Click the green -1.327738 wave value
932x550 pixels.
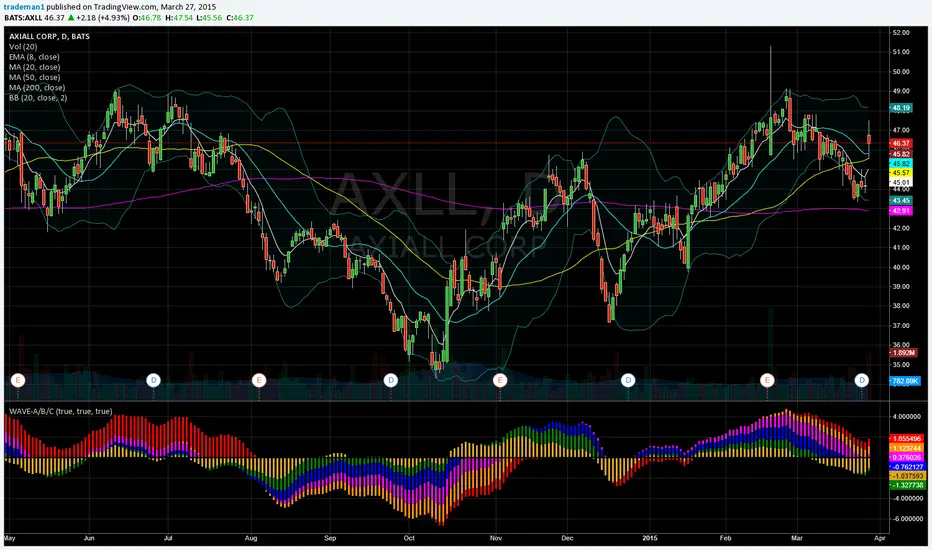pyautogui.click(x=908, y=486)
